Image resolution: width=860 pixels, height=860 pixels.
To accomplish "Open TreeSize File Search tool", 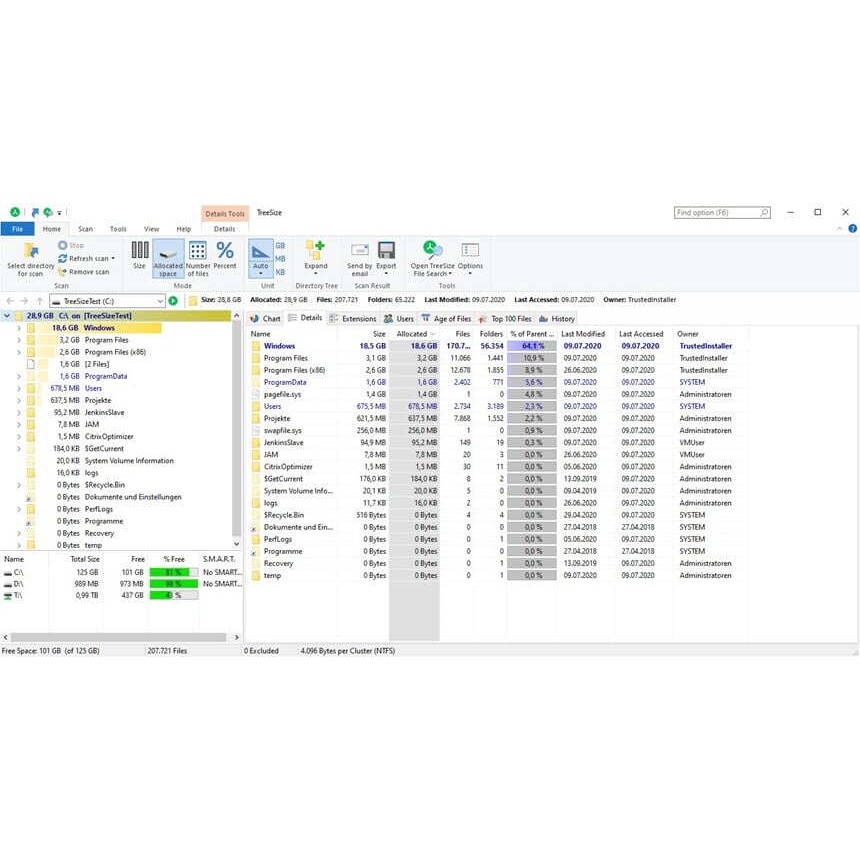I will (432, 250).
